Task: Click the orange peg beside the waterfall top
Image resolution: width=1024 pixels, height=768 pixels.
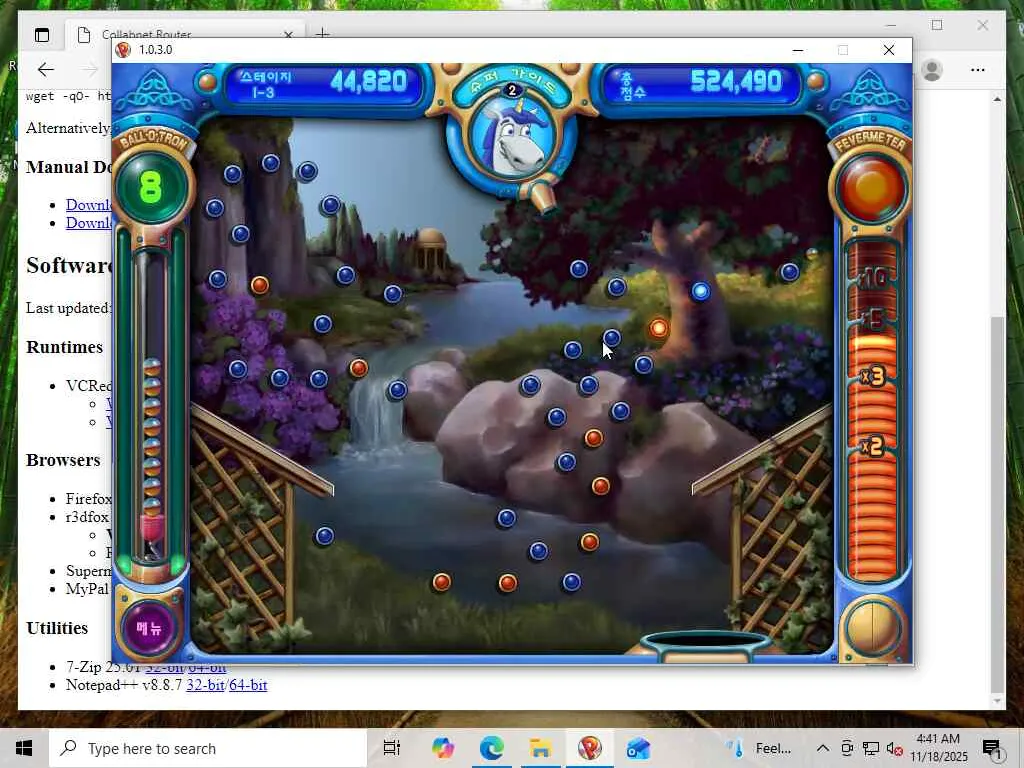Action: 359,368
